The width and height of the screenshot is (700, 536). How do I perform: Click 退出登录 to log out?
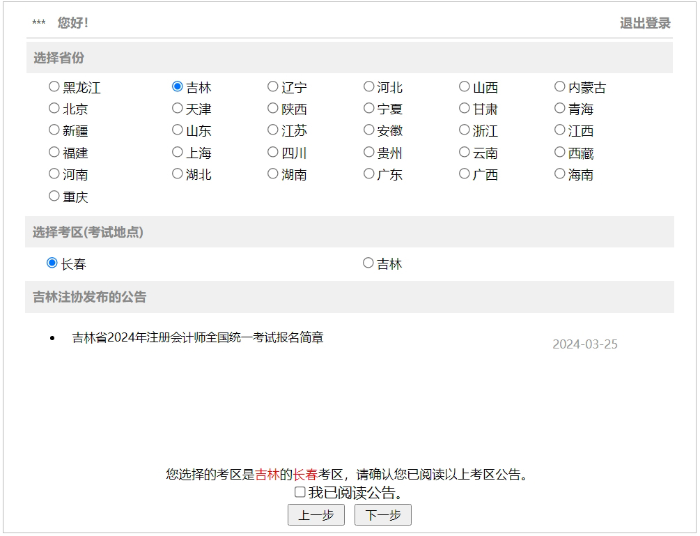click(x=645, y=23)
